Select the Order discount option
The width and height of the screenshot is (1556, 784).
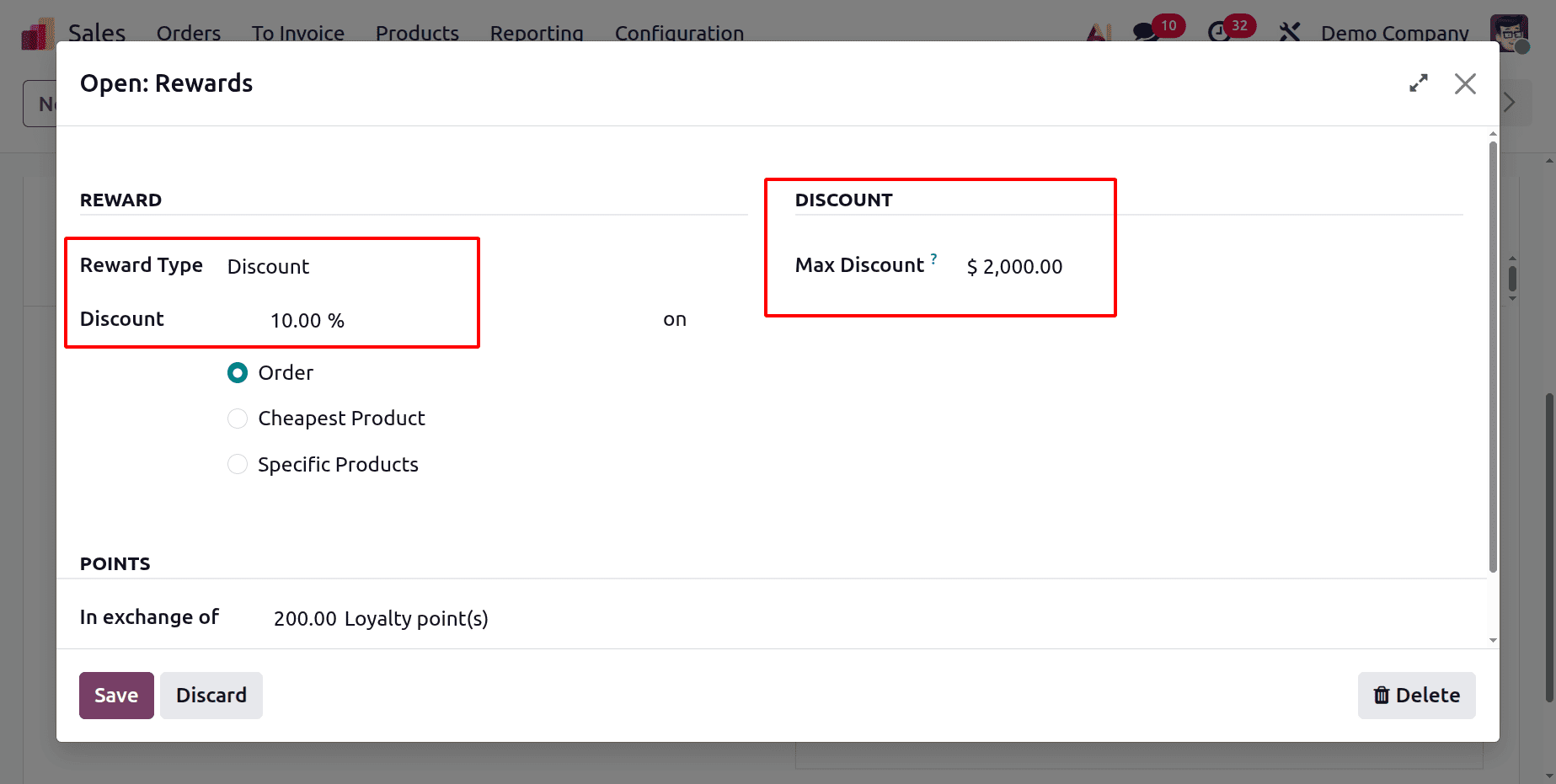[x=238, y=372]
